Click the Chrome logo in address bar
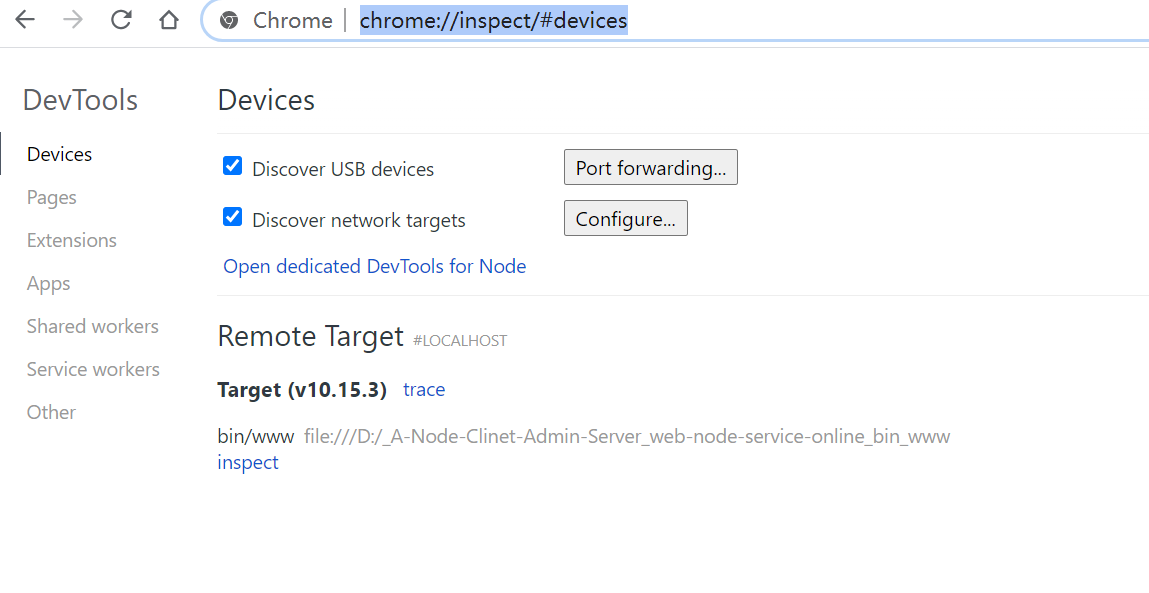 click(229, 21)
